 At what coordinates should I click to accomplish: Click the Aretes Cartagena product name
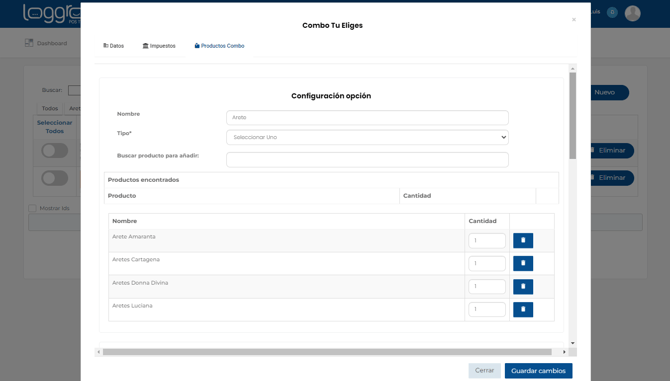136,260
